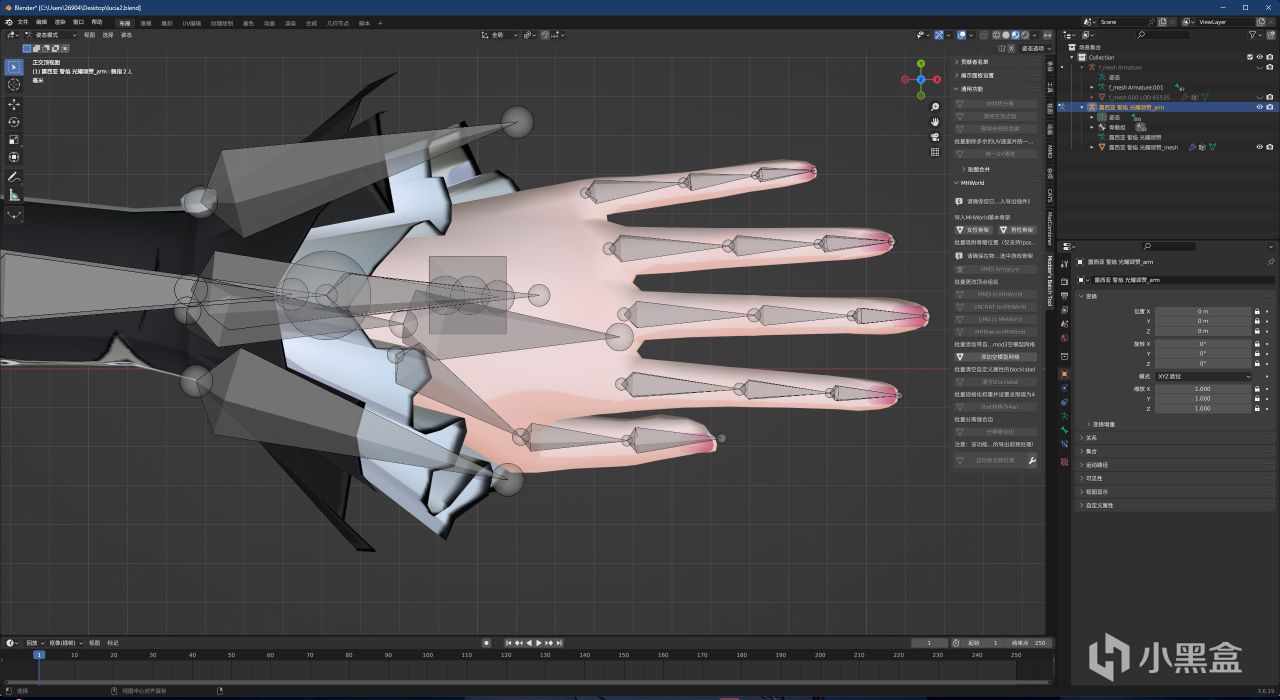Open the CATS sidebar tab

pos(1050,195)
